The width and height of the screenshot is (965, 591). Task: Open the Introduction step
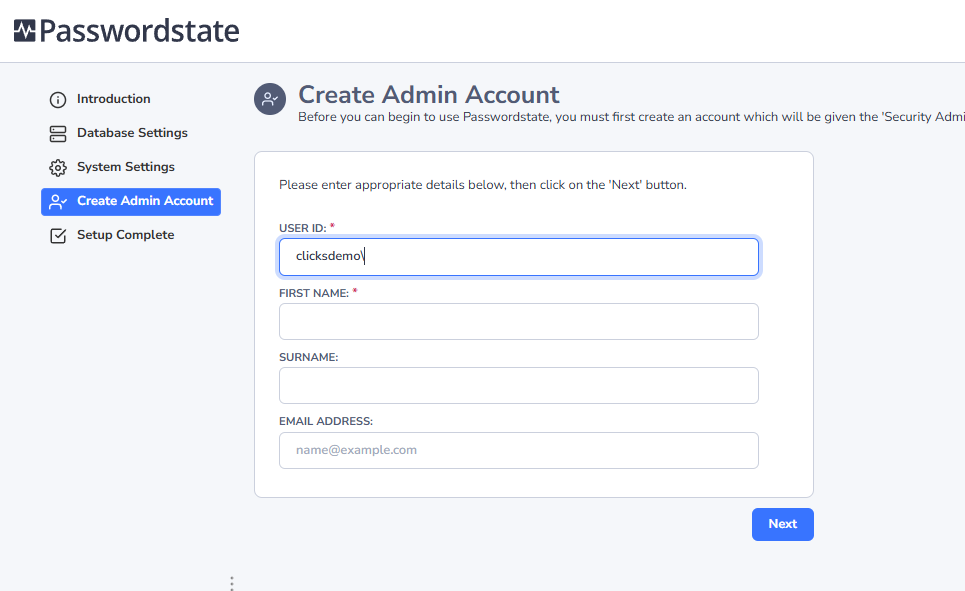tap(113, 99)
